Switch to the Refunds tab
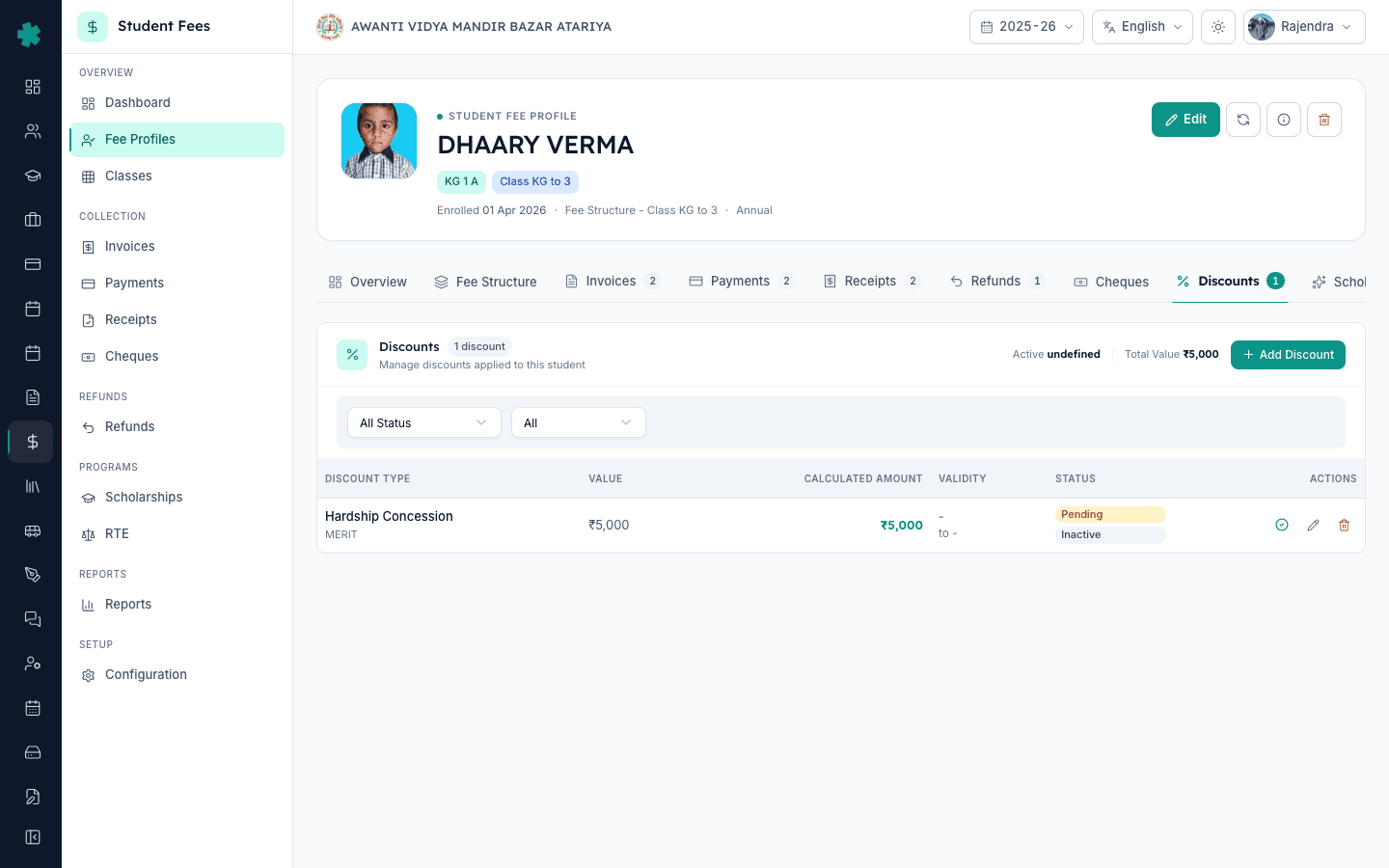The width and height of the screenshot is (1389, 868). pyautogui.click(x=997, y=282)
